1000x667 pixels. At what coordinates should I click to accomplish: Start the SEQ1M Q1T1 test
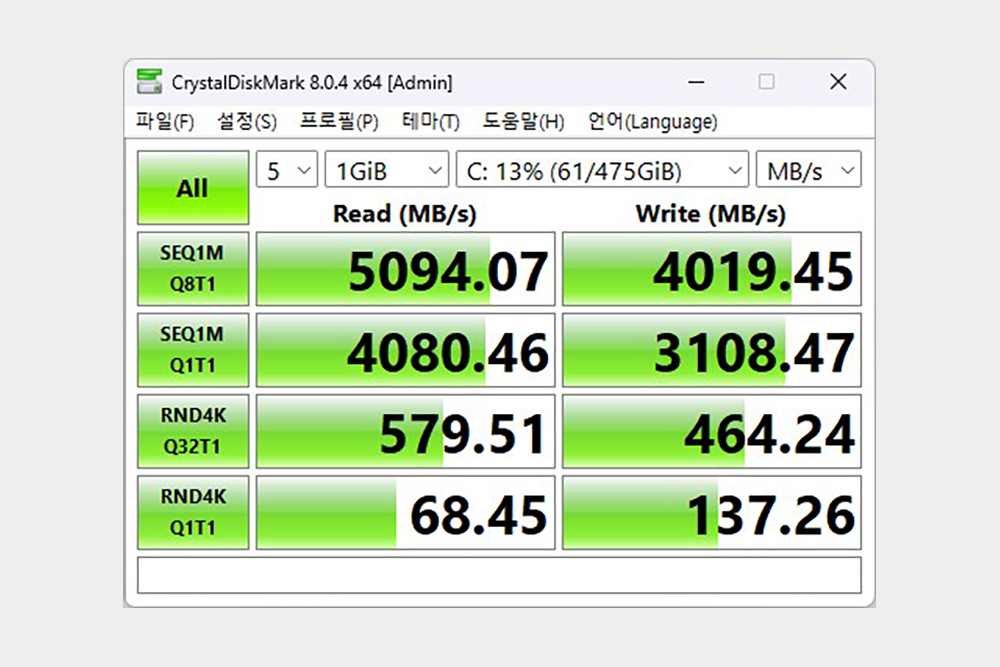click(x=193, y=349)
